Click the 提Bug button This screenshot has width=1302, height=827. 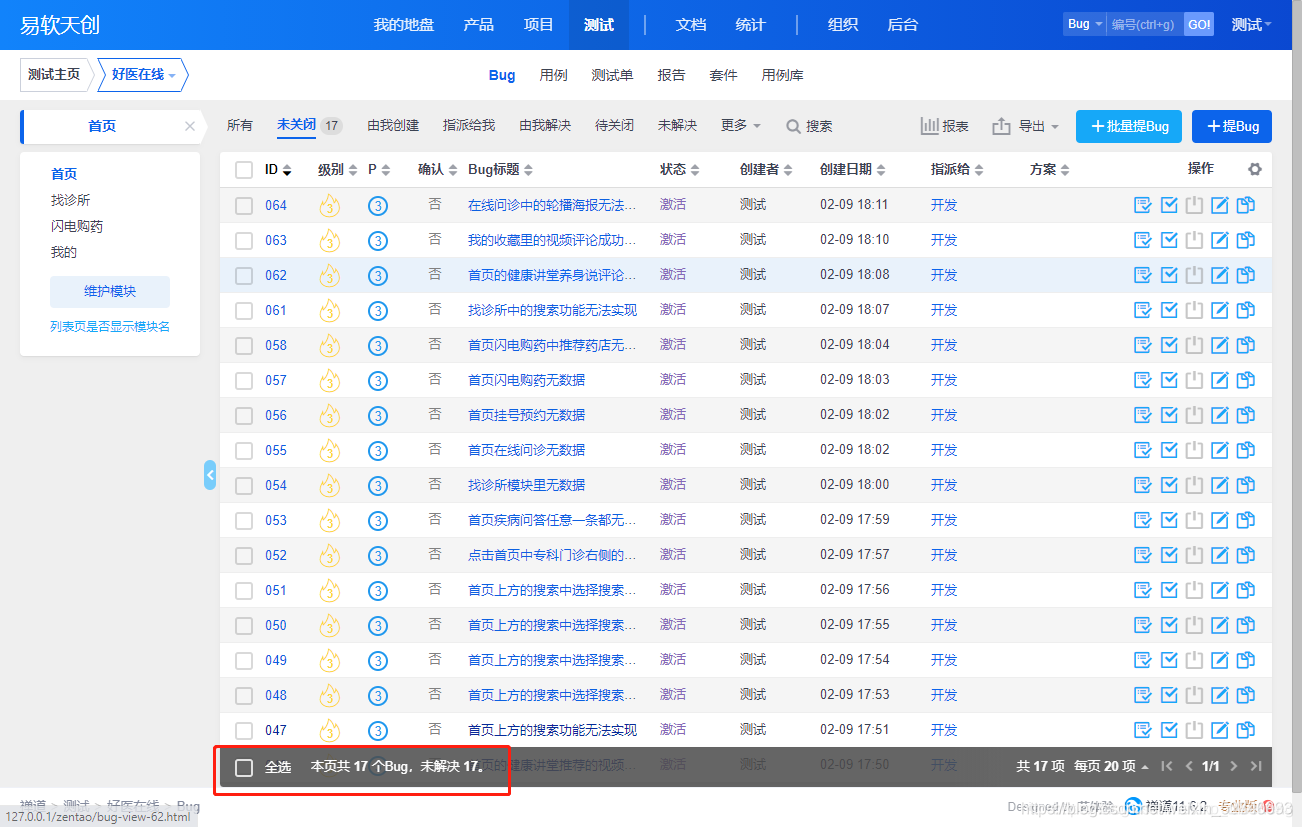click(1232, 126)
